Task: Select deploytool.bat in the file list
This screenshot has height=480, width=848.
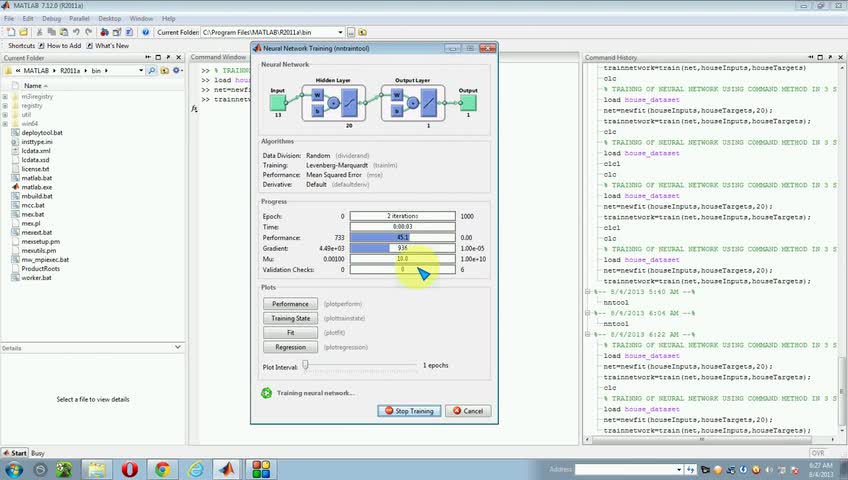Action: [x=42, y=132]
